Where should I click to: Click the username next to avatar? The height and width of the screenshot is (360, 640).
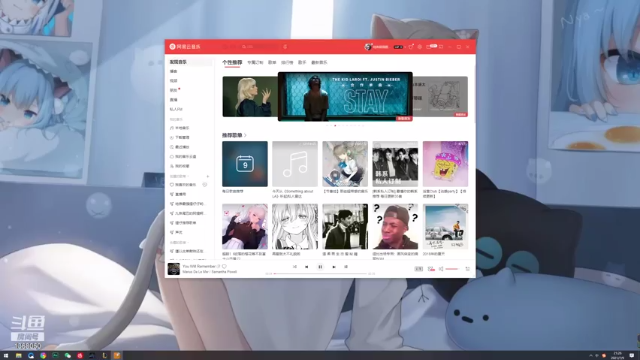coord(381,47)
